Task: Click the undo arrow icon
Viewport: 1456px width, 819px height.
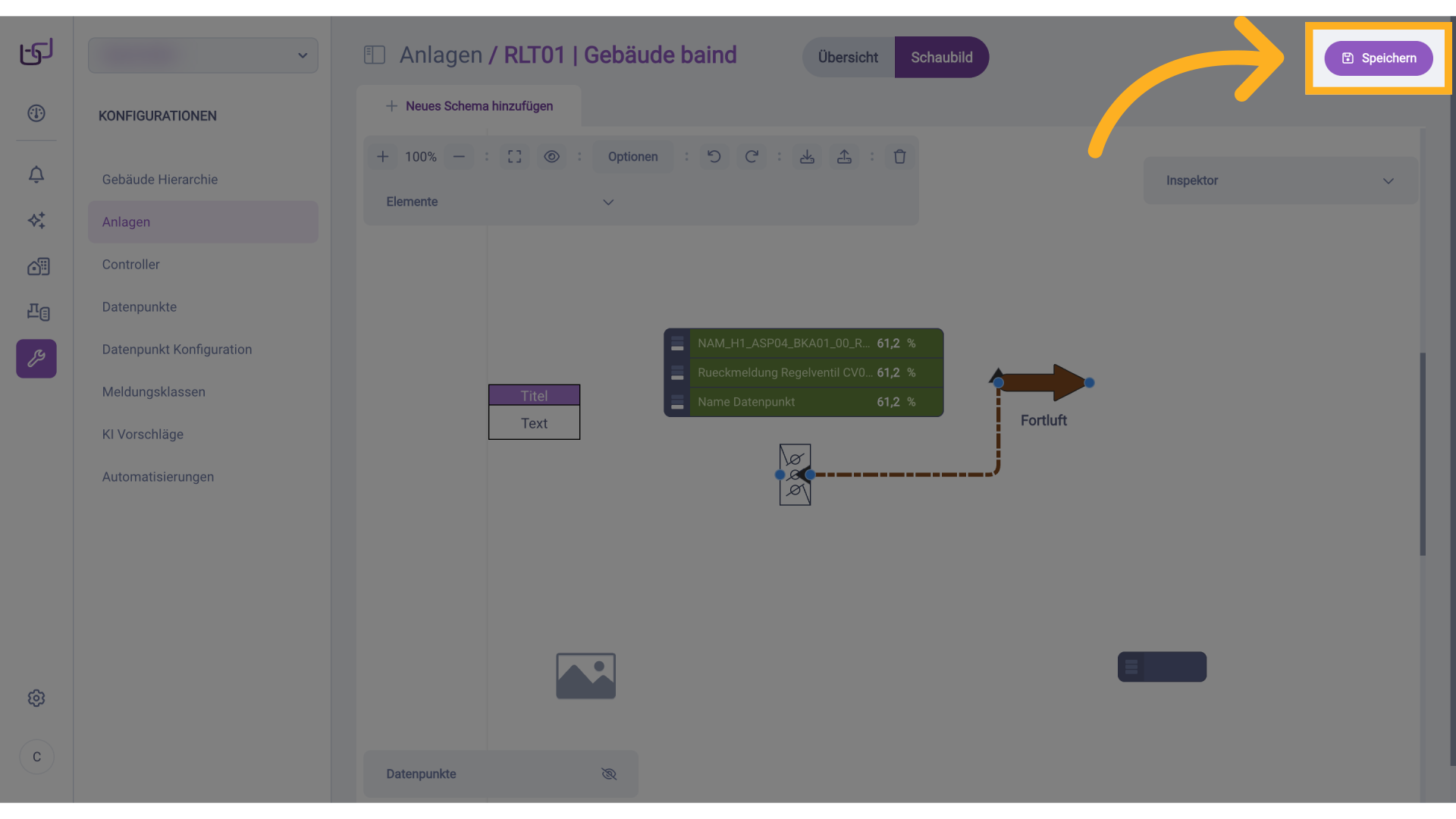Action: (714, 156)
